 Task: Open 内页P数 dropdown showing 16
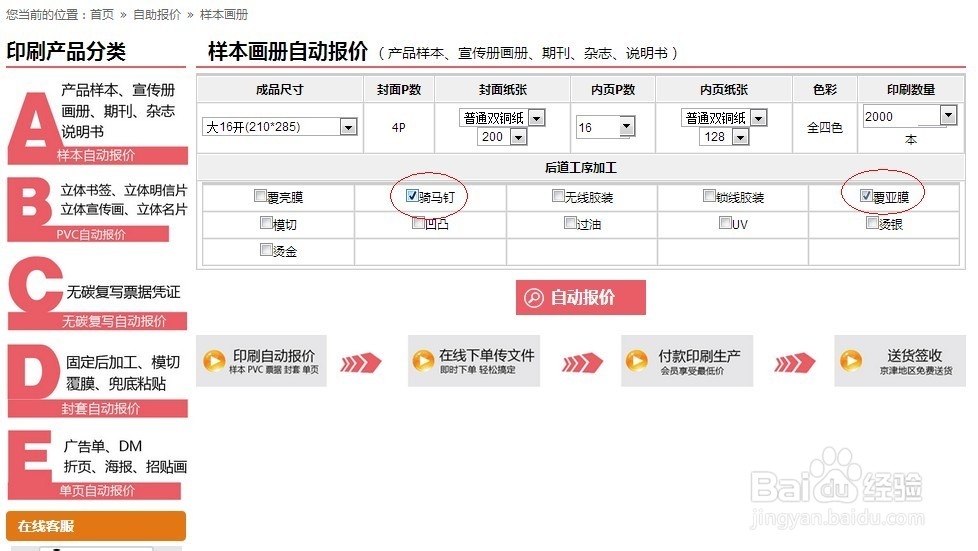tap(606, 127)
